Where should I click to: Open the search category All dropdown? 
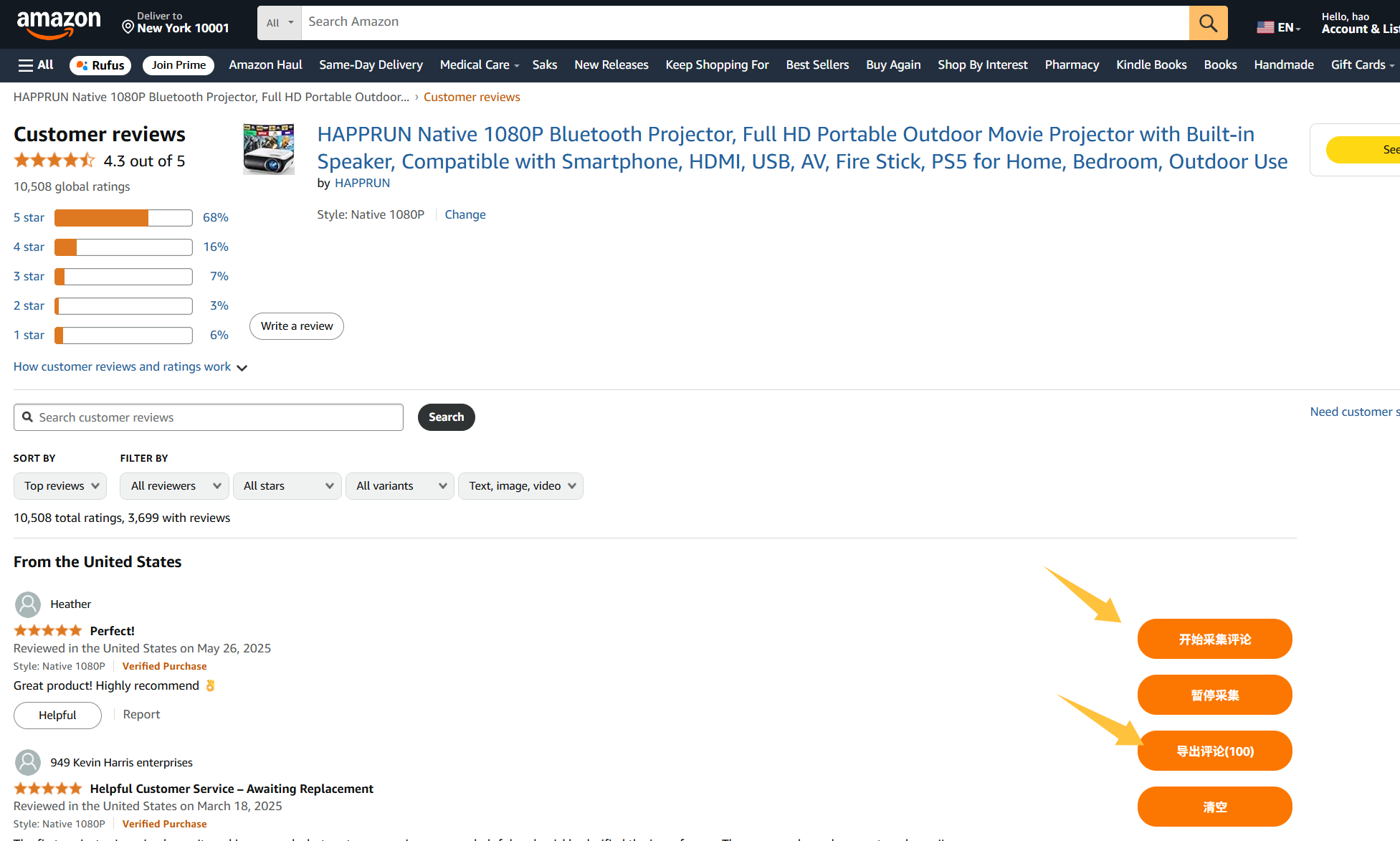tap(280, 23)
